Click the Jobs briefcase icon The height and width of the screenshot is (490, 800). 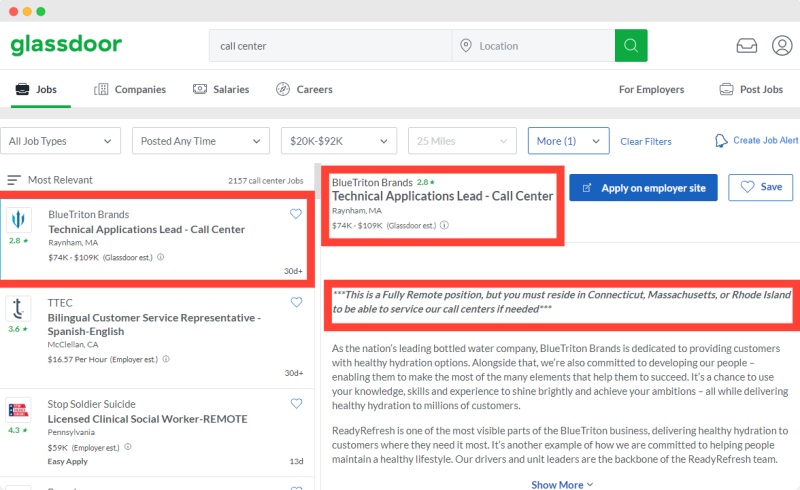click(x=22, y=89)
